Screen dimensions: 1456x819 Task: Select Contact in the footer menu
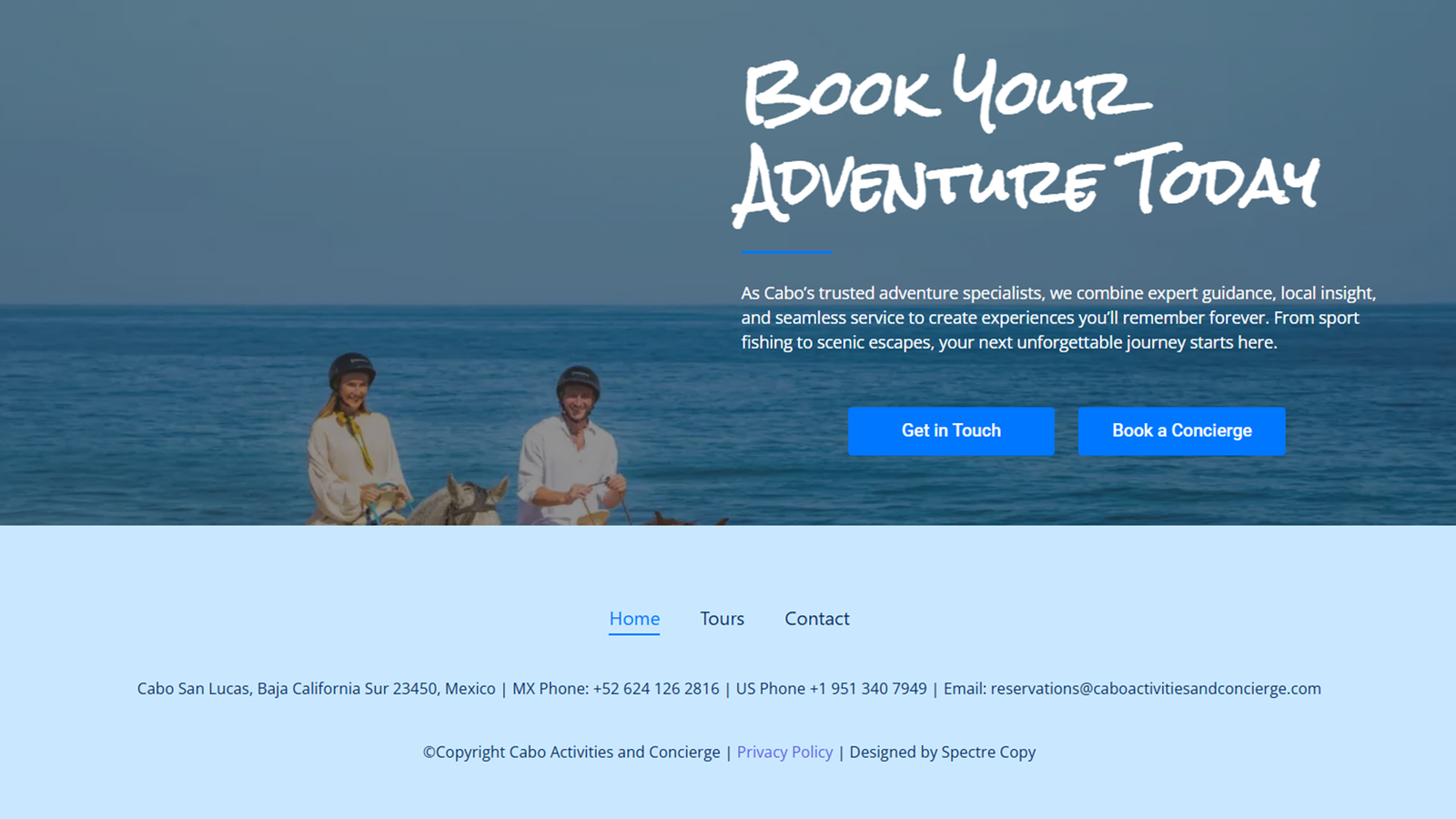coord(817,619)
